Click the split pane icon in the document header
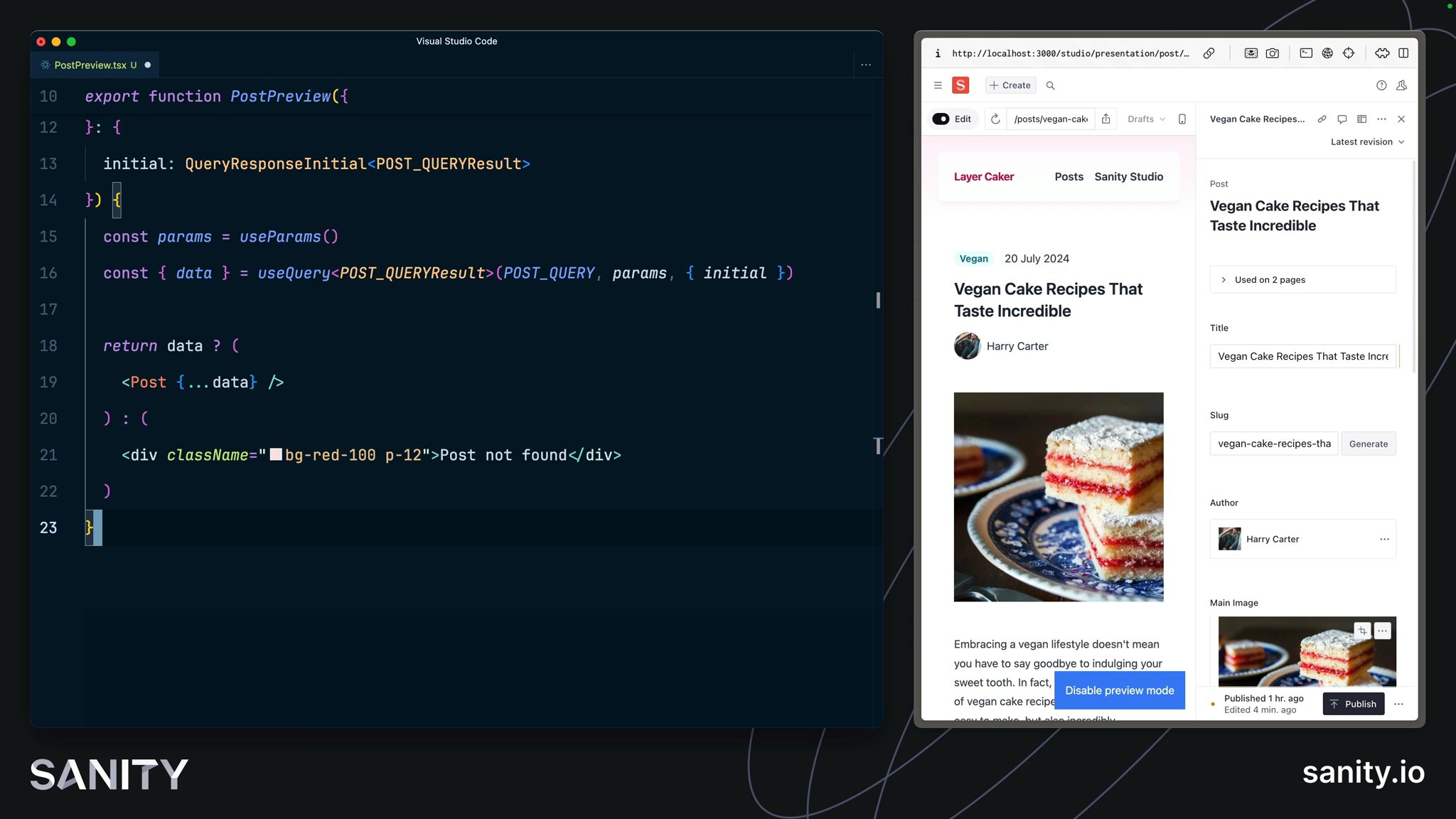 1361,119
